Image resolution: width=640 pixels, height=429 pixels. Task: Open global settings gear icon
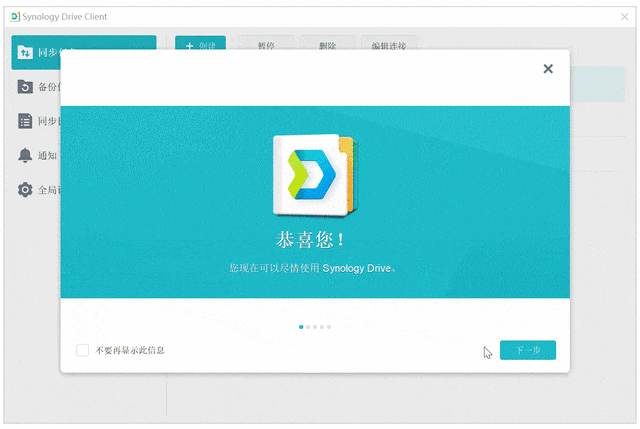[x=25, y=190]
